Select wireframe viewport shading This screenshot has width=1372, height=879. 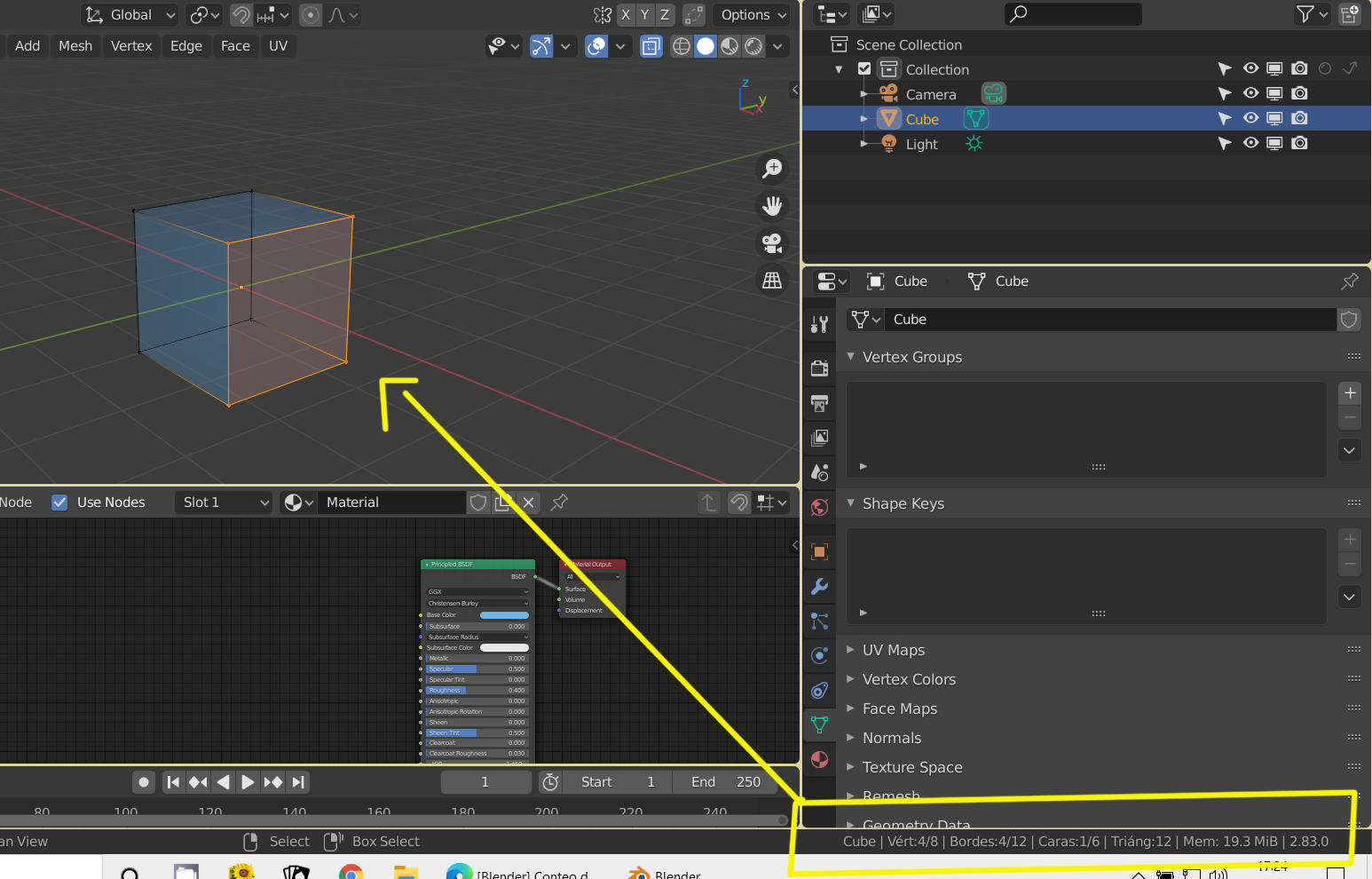click(682, 46)
